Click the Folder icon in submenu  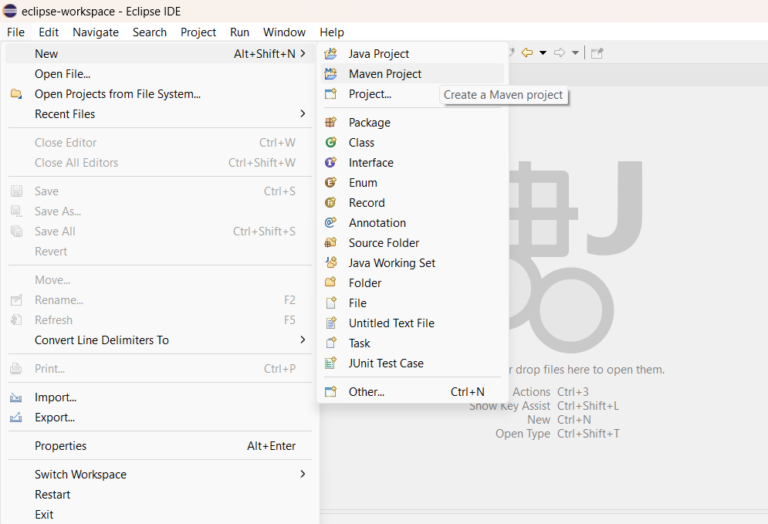[331, 283]
